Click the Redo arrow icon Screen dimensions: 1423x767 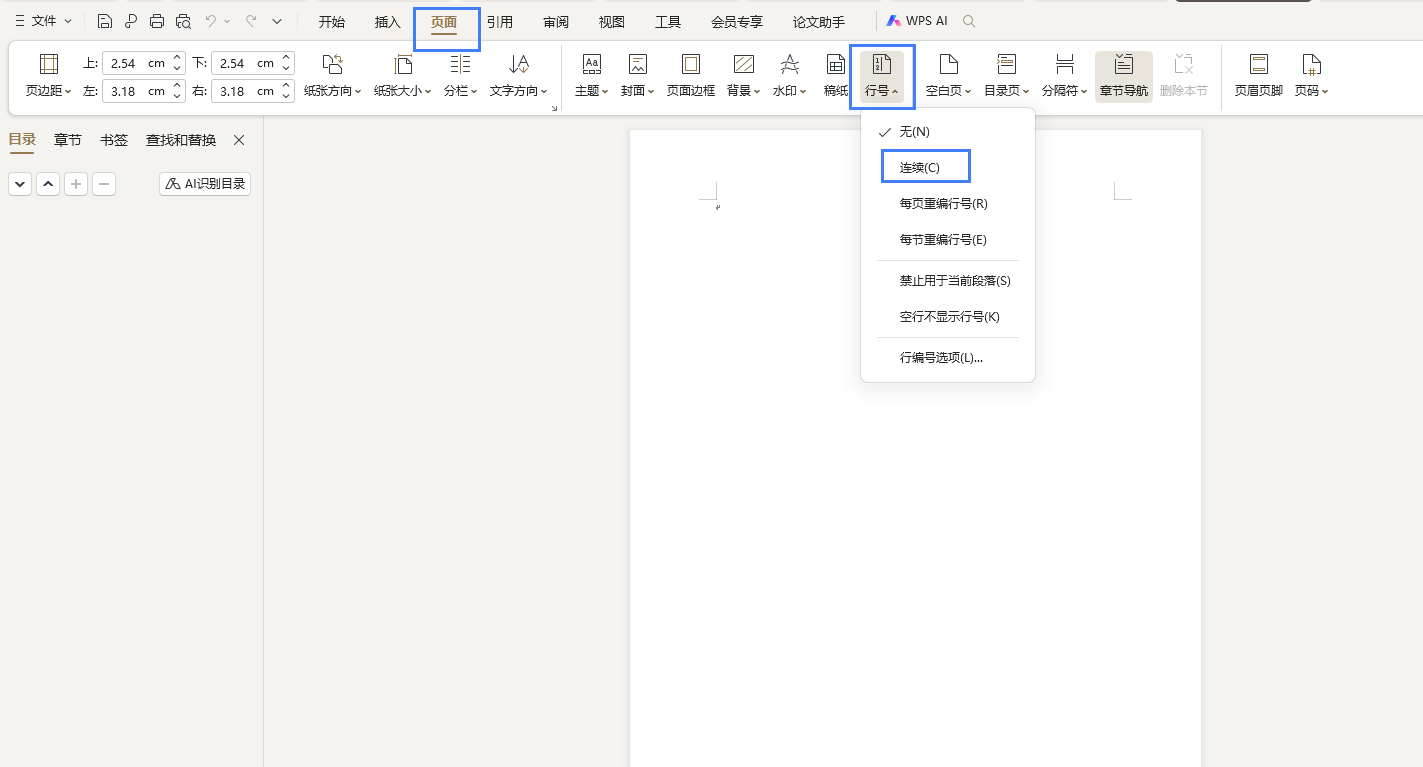(251, 21)
